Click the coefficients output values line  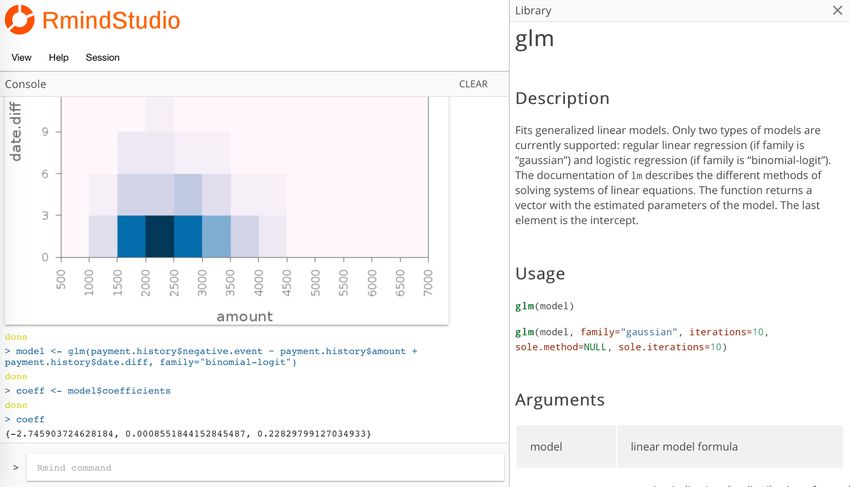coord(188,434)
